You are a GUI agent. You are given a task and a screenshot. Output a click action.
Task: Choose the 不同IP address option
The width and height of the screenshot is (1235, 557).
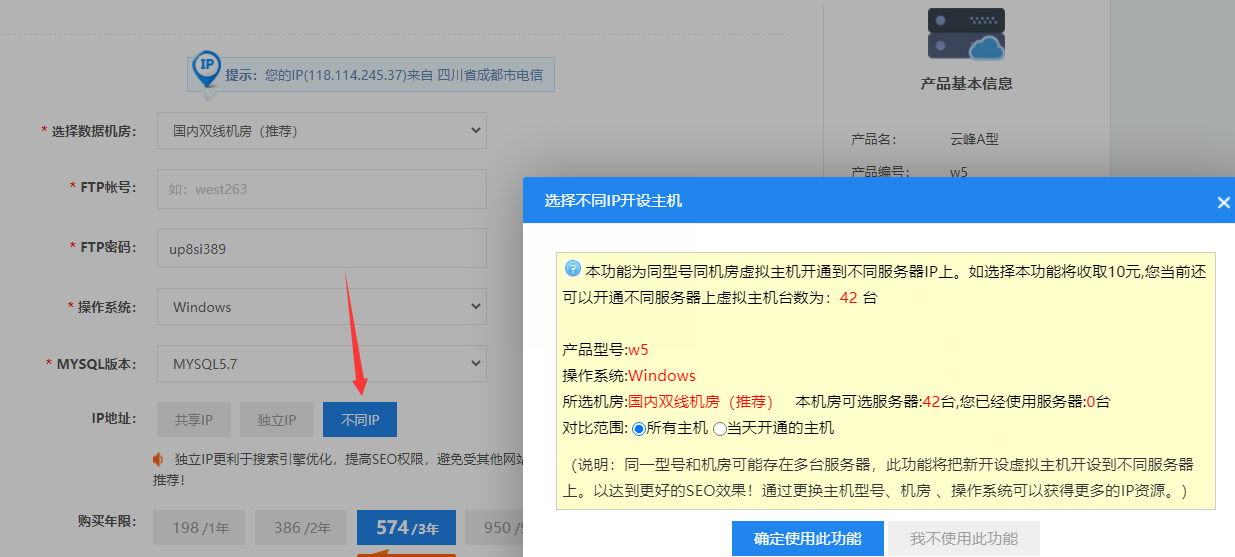360,420
